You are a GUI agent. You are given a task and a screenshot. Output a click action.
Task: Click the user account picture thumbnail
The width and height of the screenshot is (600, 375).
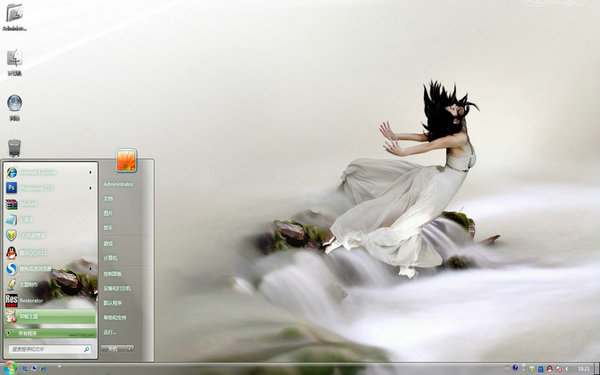(x=126, y=160)
